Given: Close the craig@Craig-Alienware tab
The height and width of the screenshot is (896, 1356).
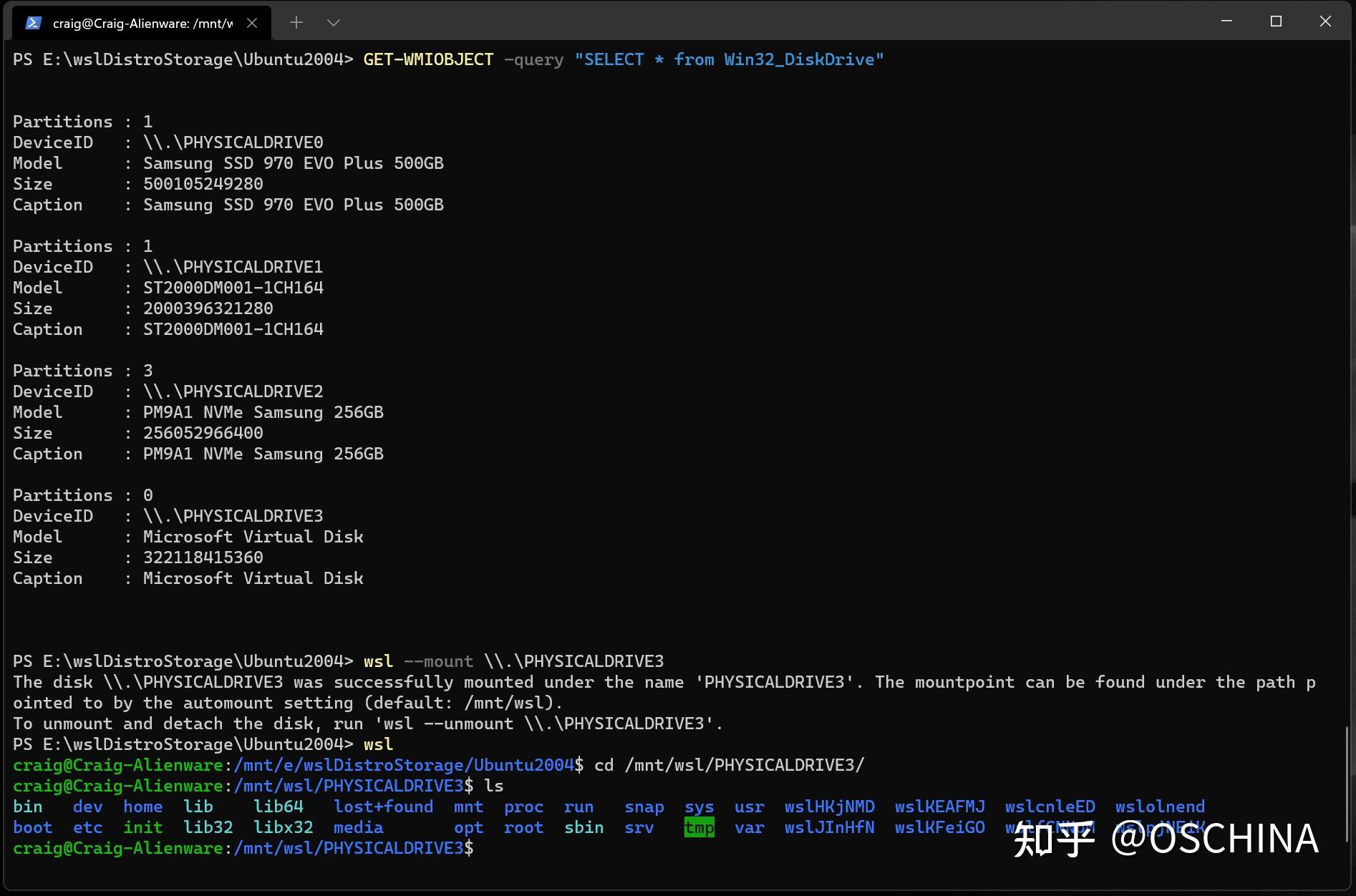Looking at the screenshot, I should [252, 22].
